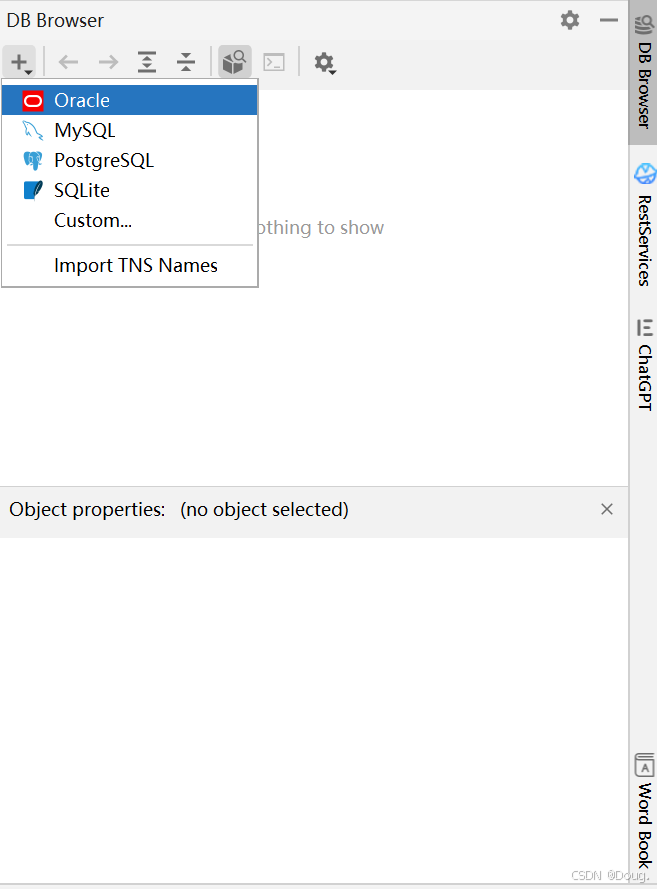
Task: Open the SQL console icon
Action: click(274, 62)
